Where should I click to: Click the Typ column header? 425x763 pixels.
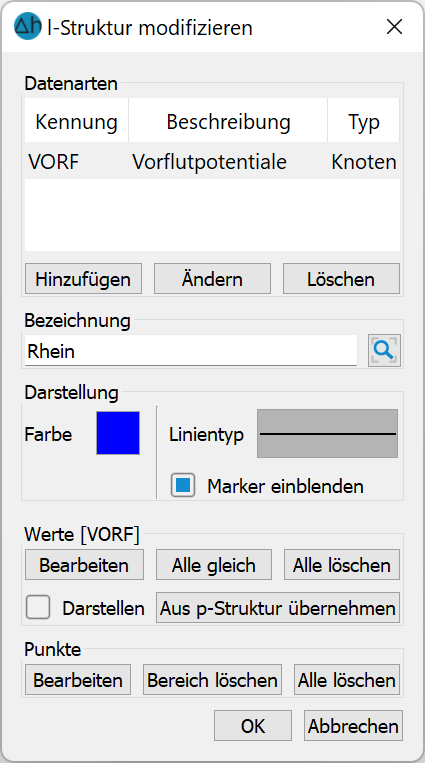click(364, 122)
